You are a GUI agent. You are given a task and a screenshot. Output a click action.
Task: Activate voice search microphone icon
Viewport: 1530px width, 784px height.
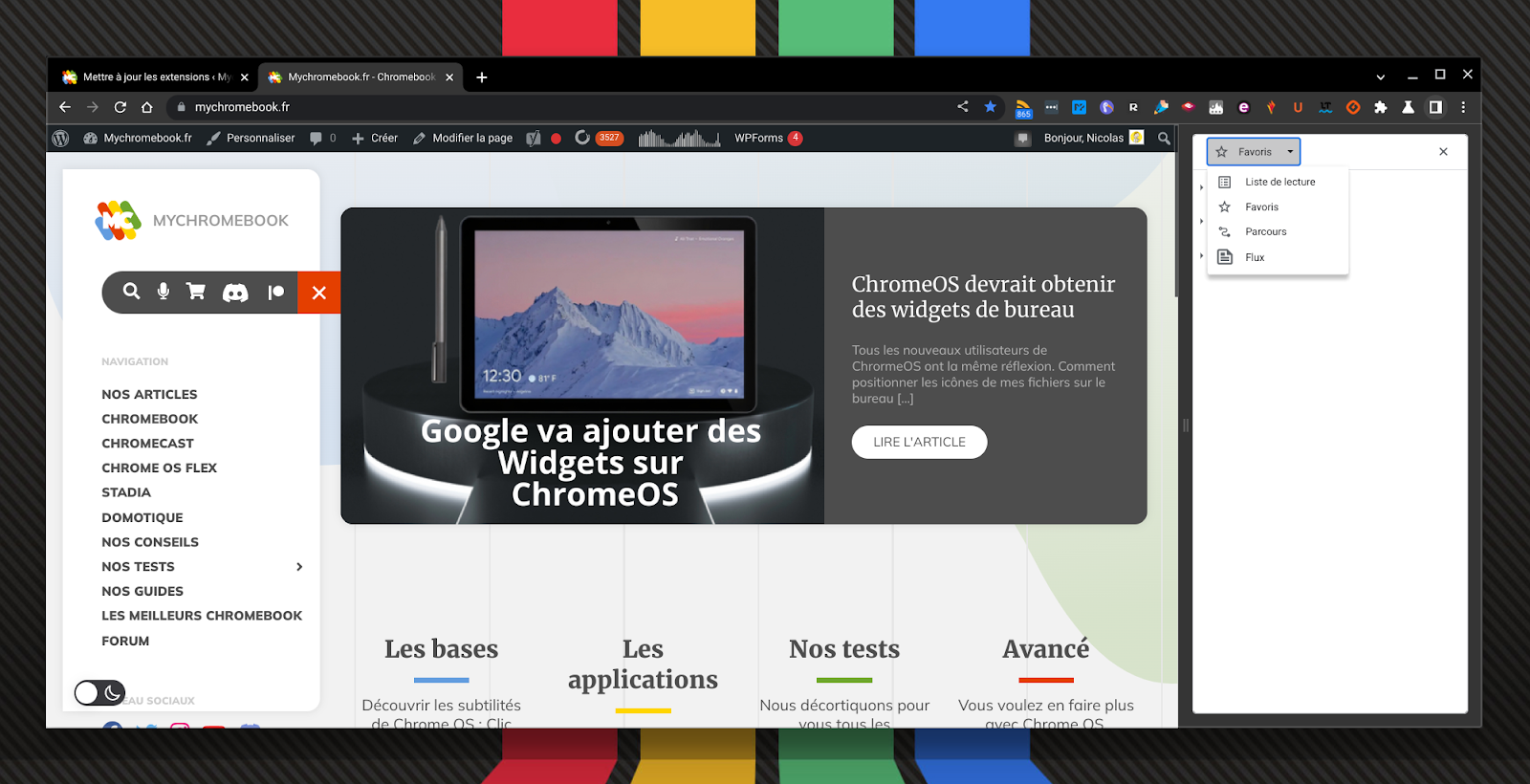164,292
